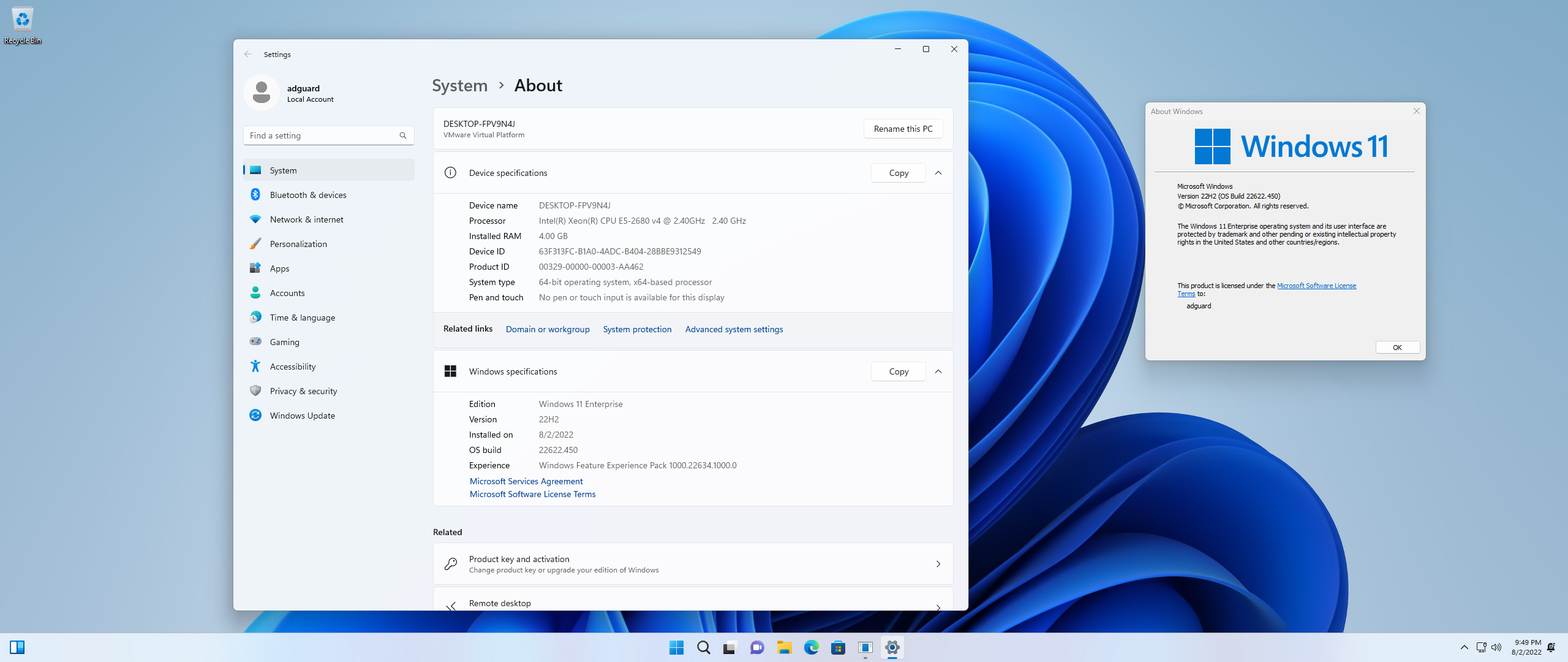1568x662 pixels.
Task: Open Microsoft Store from taskbar
Action: (x=838, y=647)
